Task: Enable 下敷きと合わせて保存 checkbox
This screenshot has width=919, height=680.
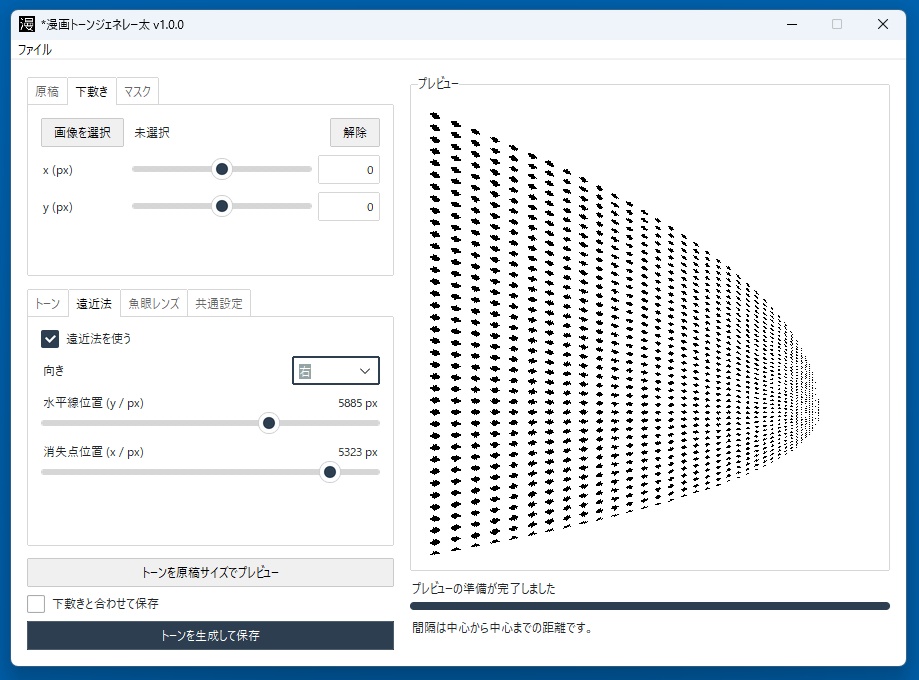Action: [36, 604]
